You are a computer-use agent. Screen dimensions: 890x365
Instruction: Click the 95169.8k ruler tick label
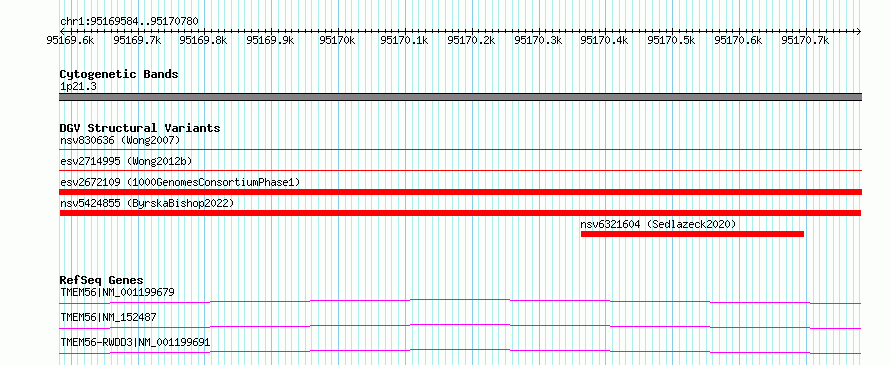[x=203, y=40]
